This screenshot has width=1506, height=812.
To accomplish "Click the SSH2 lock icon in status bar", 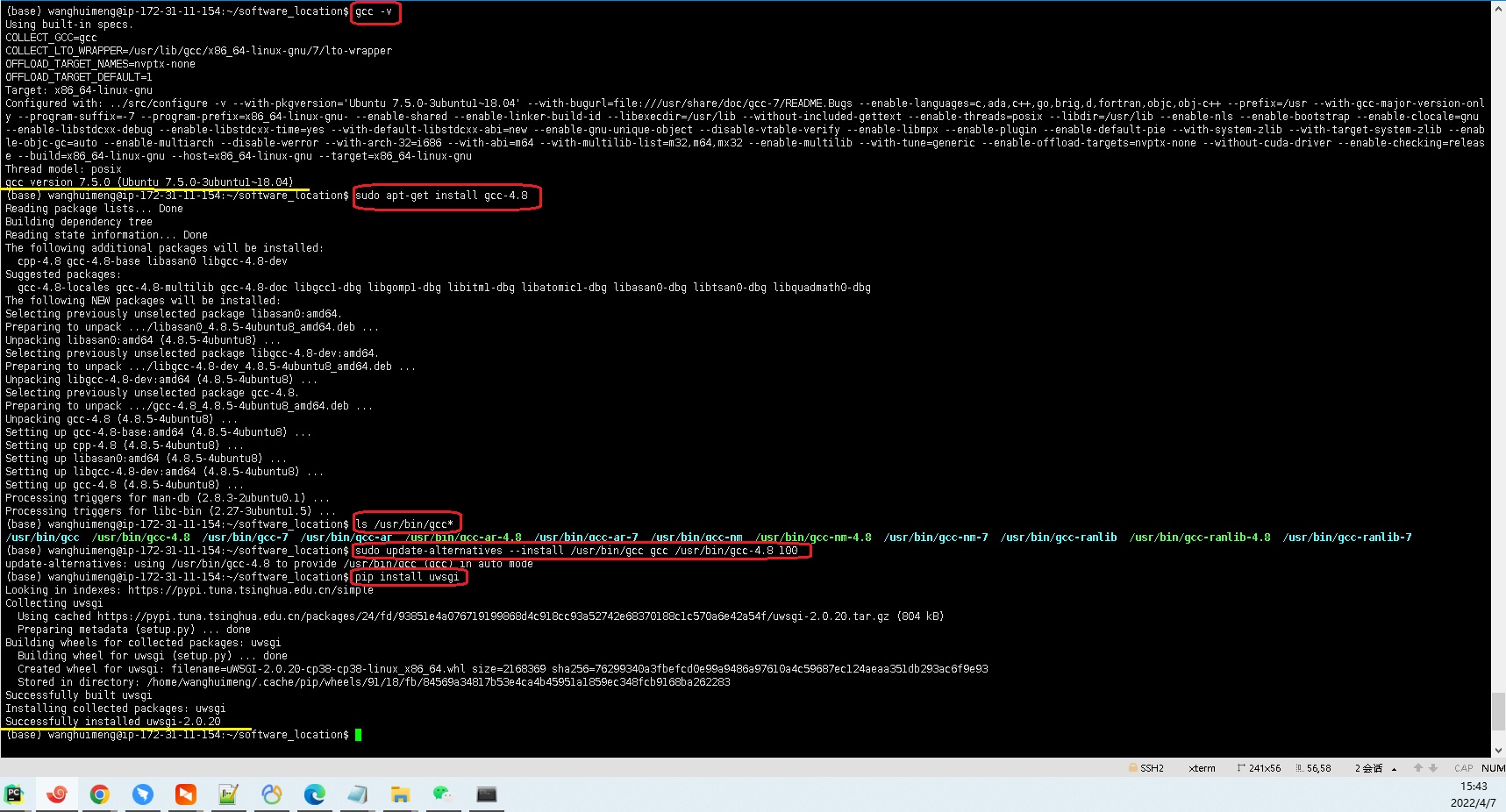I will pos(1132,767).
